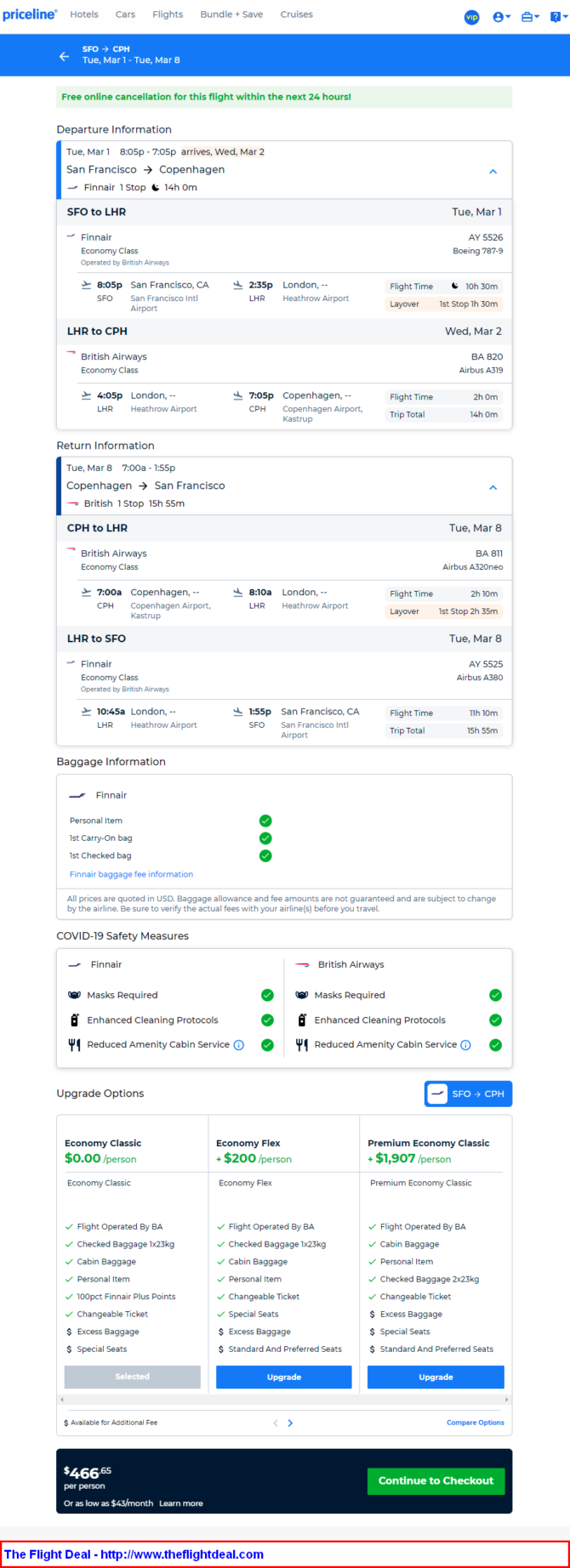The height and width of the screenshot is (1568, 570).
Task: Click the 1st Checked bag checkmark
Action: (x=265, y=855)
